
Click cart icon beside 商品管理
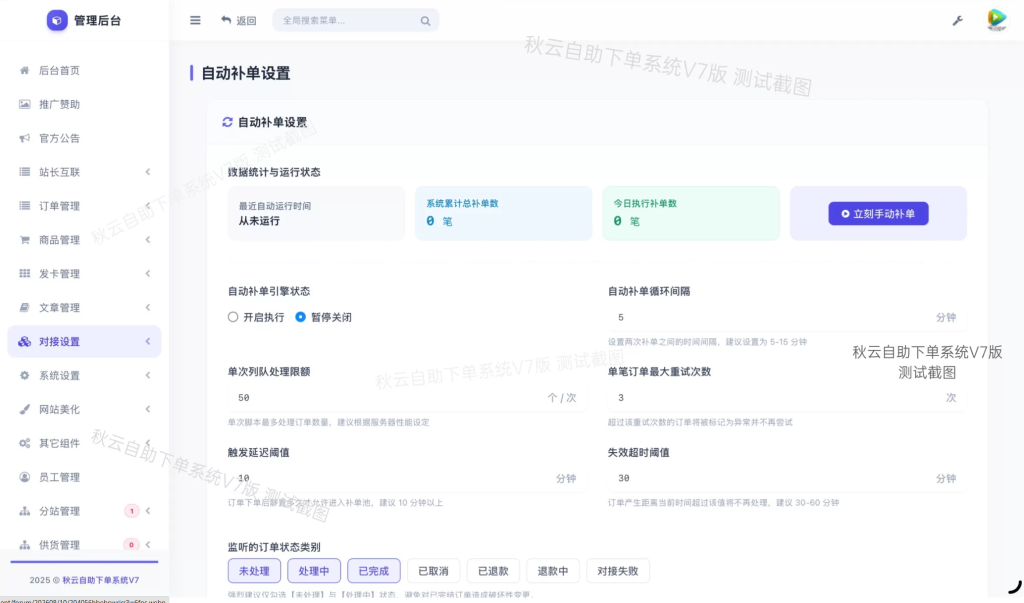pos(24,240)
